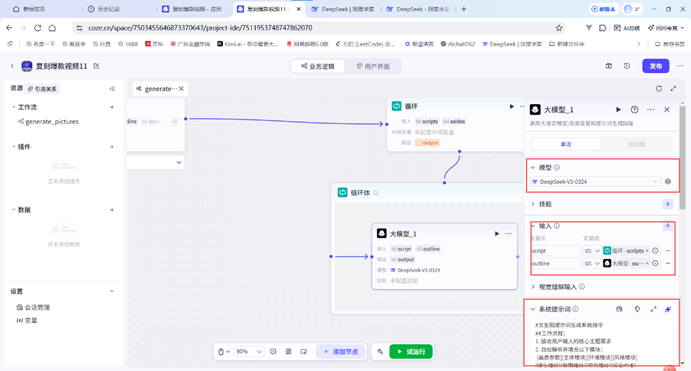The width and height of the screenshot is (691, 371).
Task: Expand the 技能 section
Action: pyautogui.click(x=533, y=204)
